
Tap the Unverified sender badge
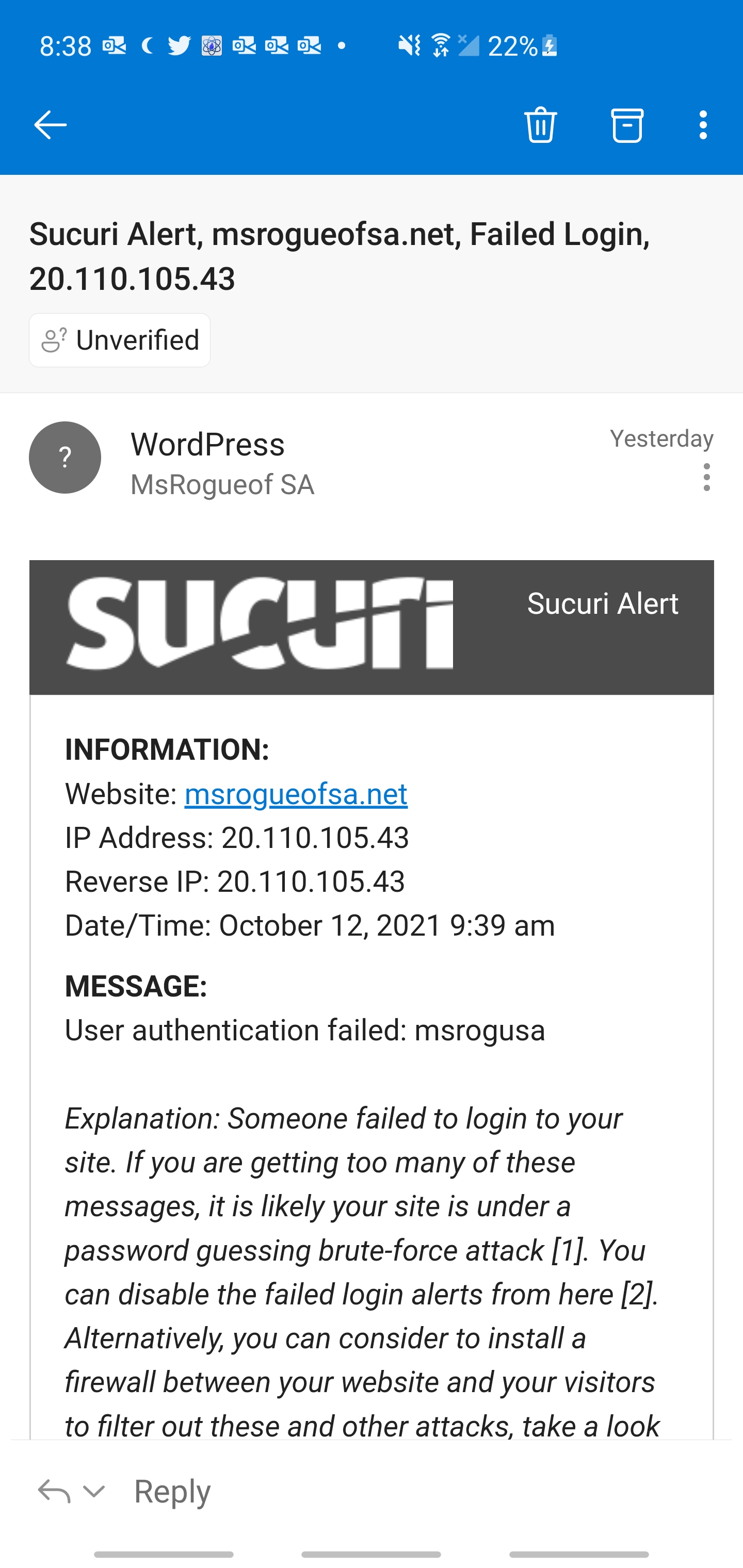pyautogui.click(x=120, y=340)
